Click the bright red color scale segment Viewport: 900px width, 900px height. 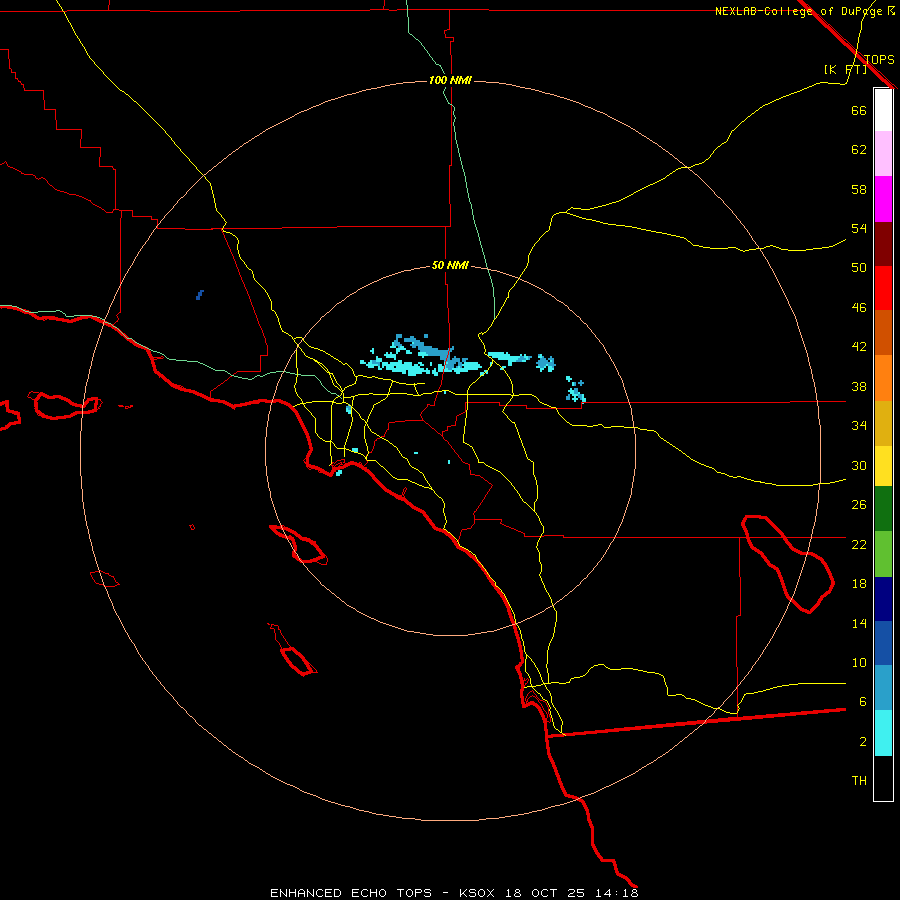point(883,288)
